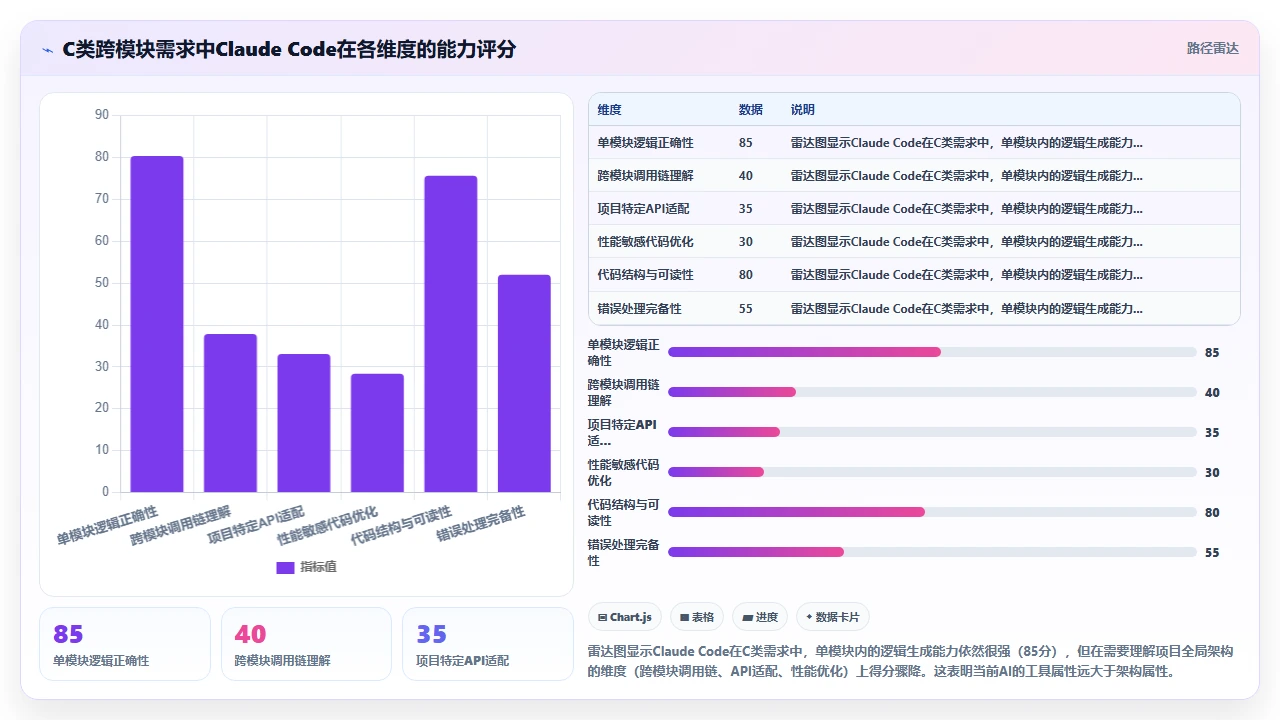The width and height of the screenshot is (1280, 720).
Task: Click the 代码结构与可读性 bar in chart
Action: tap(451, 334)
